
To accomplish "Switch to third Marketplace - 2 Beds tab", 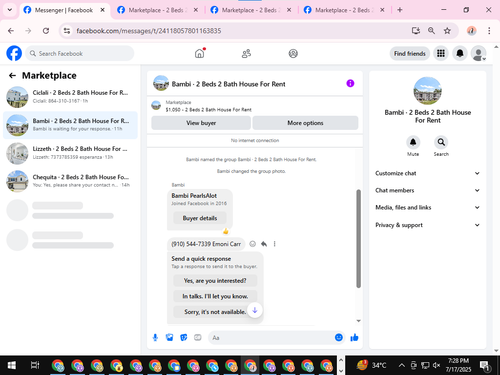I will pyautogui.click(x=250, y=10).
